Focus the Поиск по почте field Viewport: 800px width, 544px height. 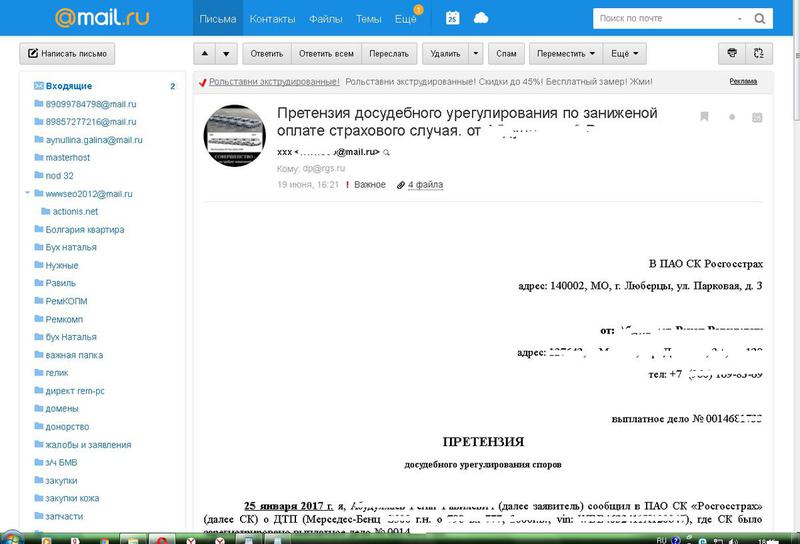tap(663, 18)
